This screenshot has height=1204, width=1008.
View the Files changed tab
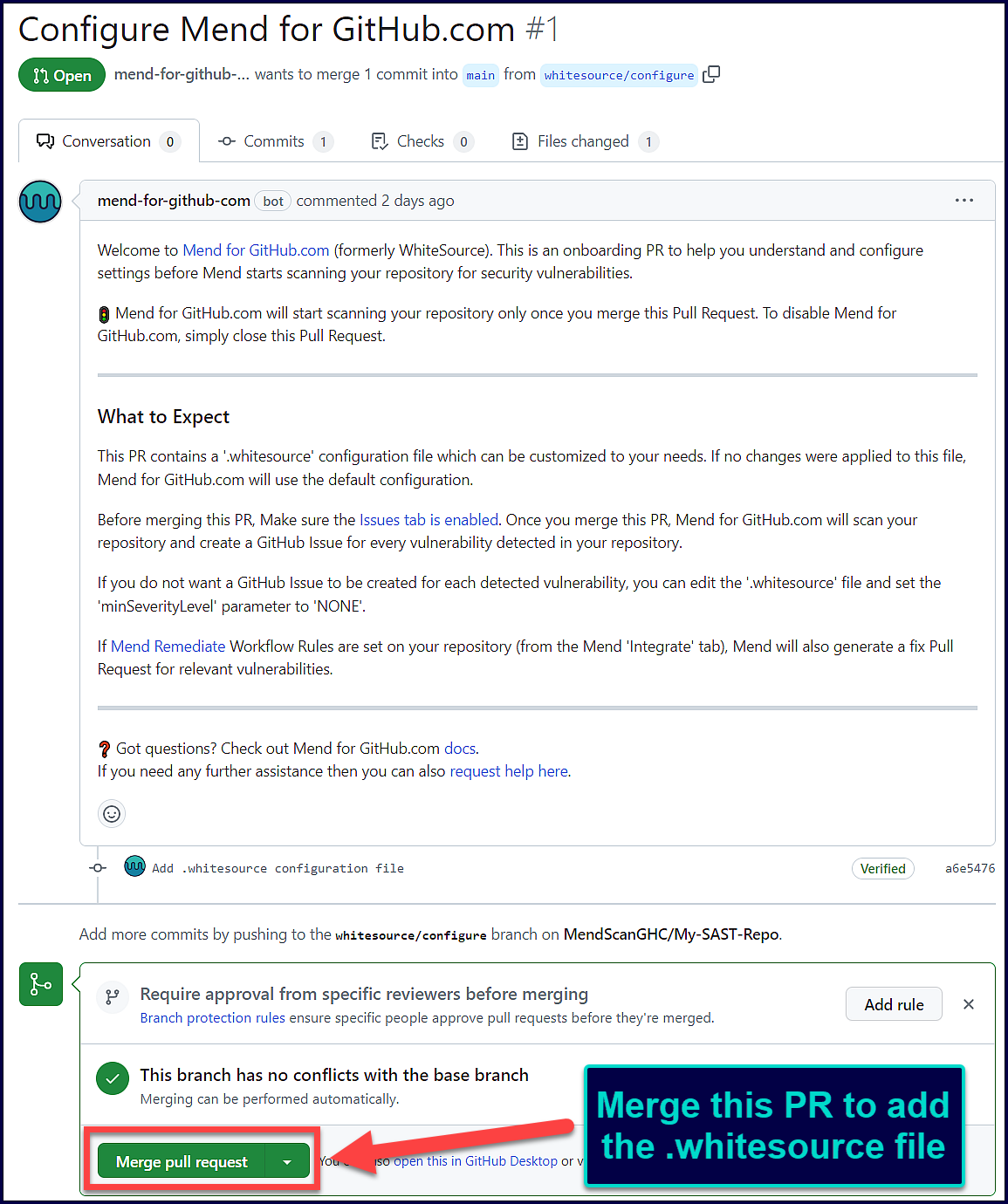583,141
